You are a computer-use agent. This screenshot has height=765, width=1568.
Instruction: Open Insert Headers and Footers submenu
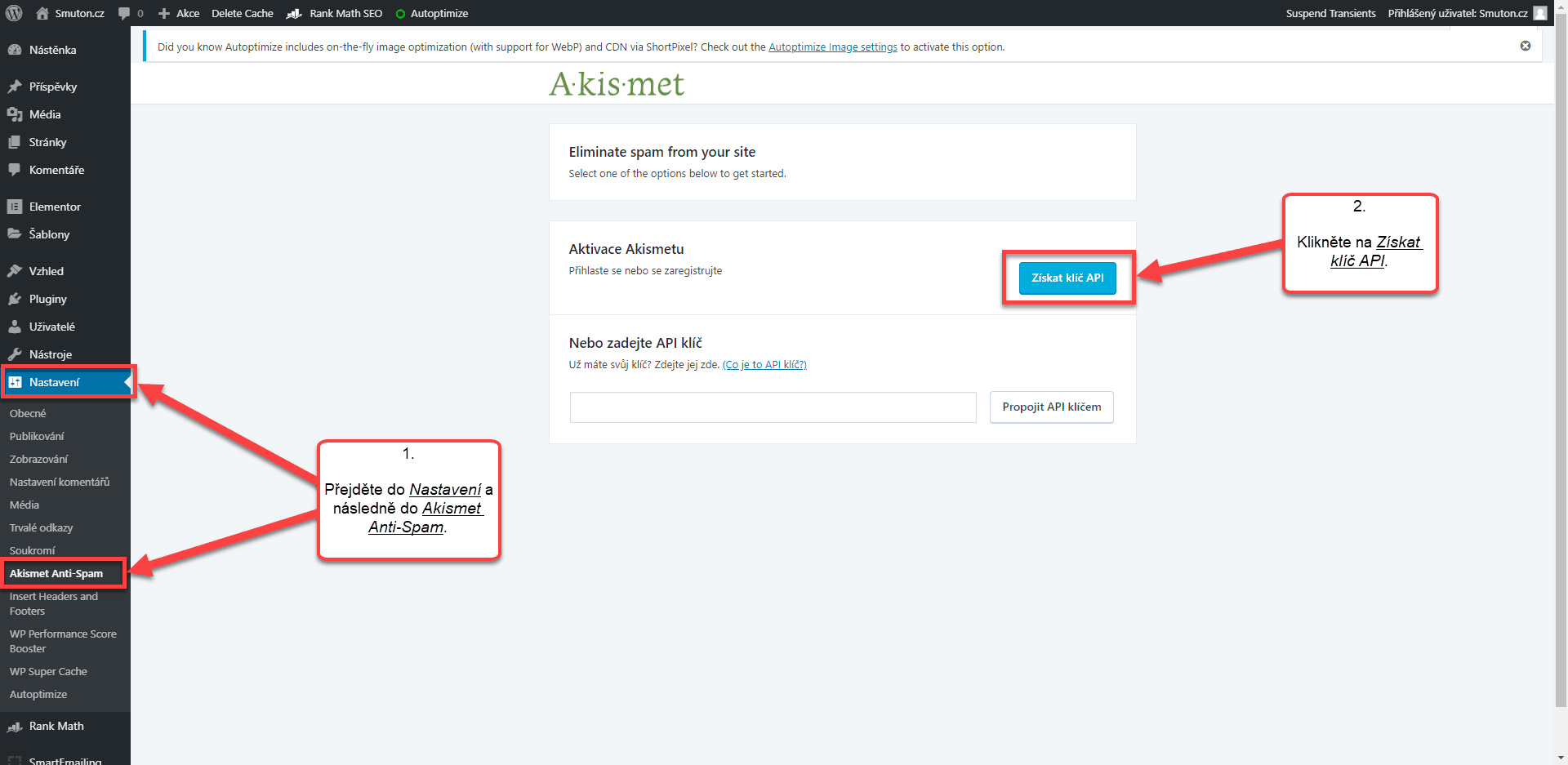[x=54, y=603]
